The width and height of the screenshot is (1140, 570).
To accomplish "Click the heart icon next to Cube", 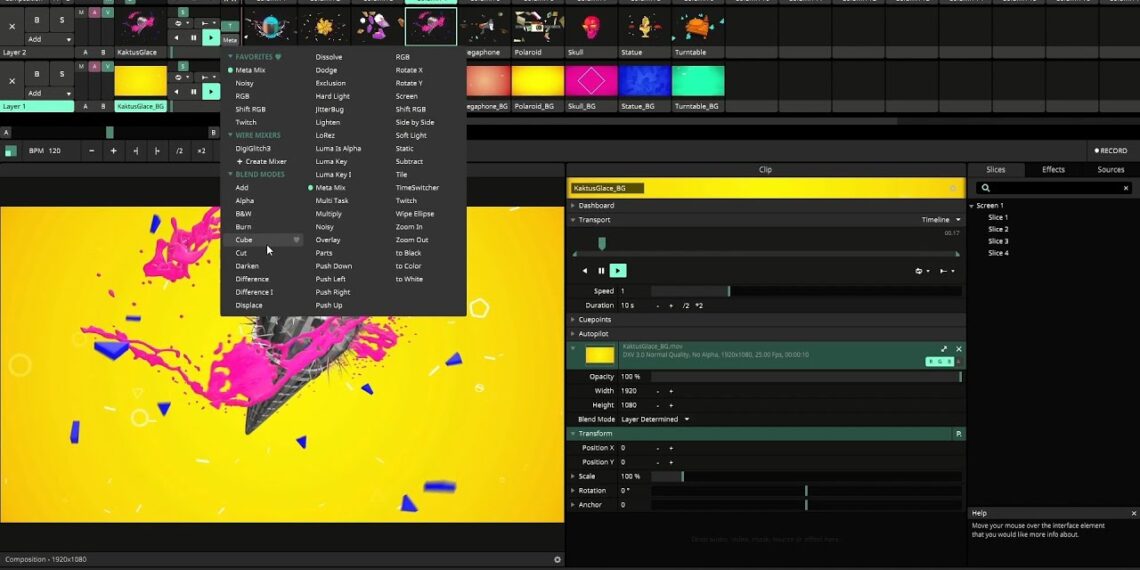I will [x=296, y=240].
